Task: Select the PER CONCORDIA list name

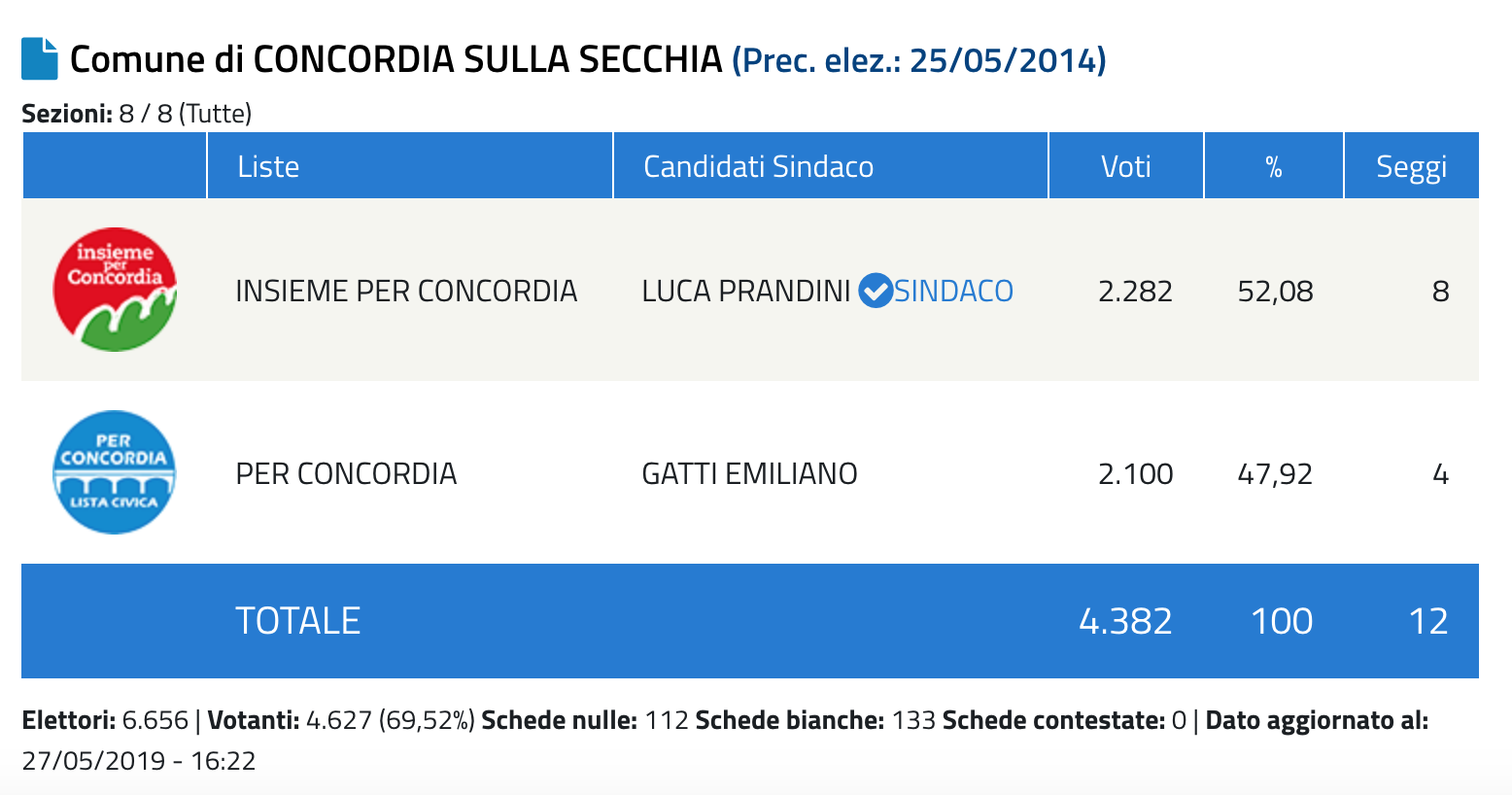Action: point(346,473)
